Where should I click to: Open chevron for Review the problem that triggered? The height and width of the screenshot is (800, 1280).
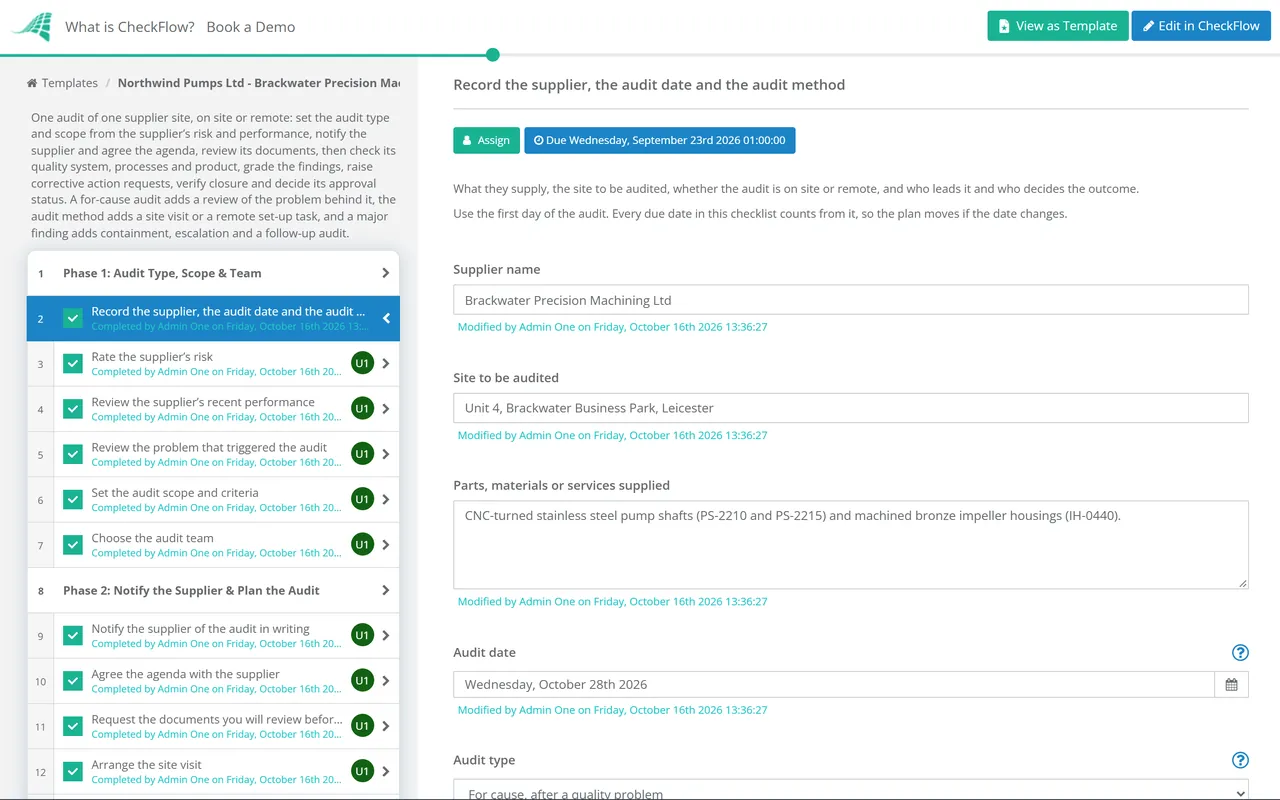point(386,454)
